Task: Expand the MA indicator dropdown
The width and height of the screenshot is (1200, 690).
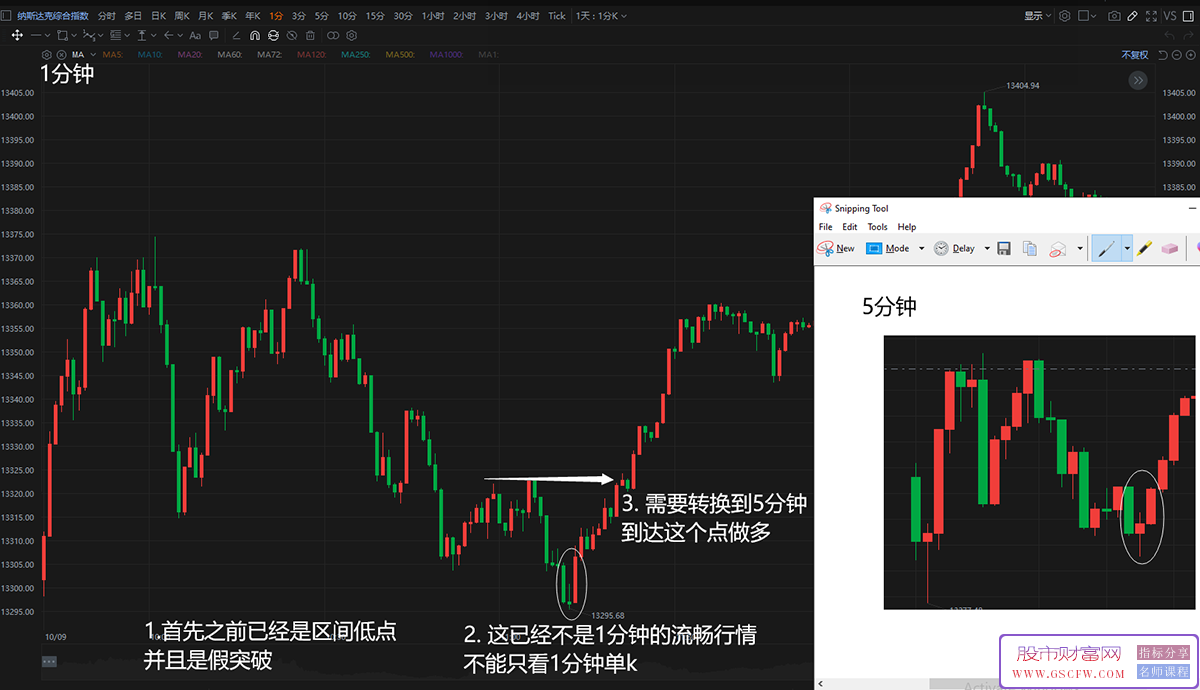Action: tap(93, 54)
